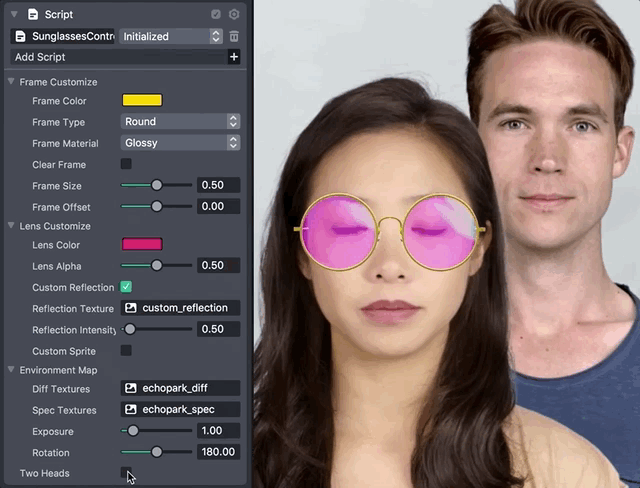
Task: Toggle the Script component enabled checkbox
Action: pyautogui.click(x=216, y=15)
